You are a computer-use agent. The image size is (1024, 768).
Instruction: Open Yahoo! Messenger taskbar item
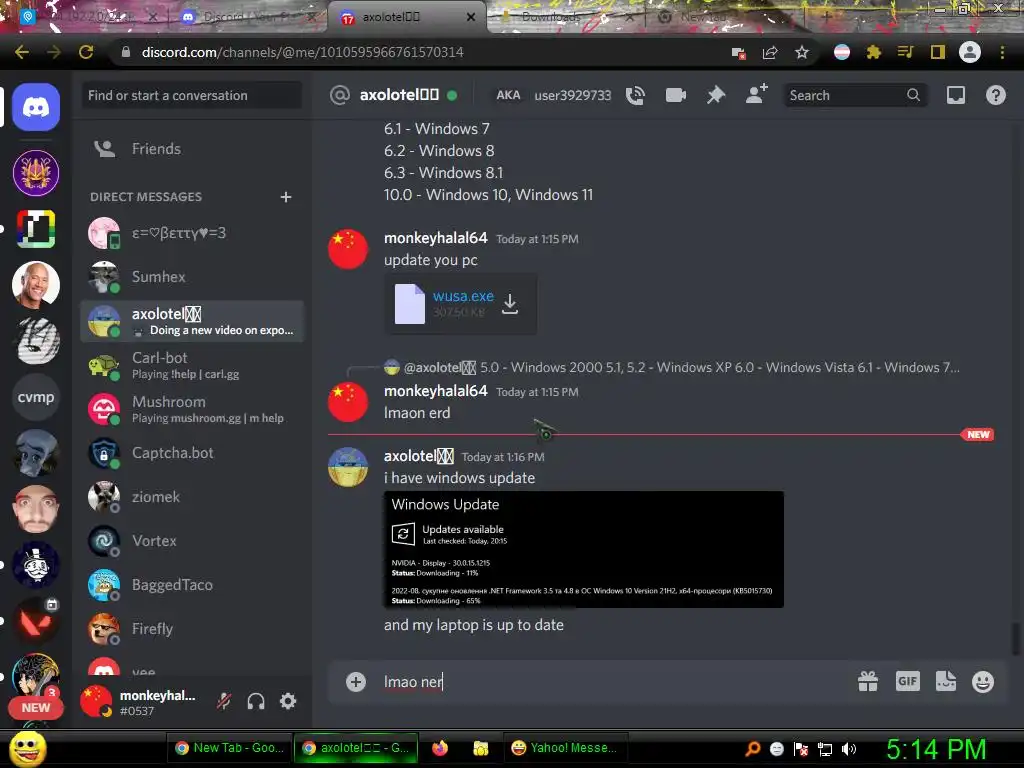pos(565,748)
